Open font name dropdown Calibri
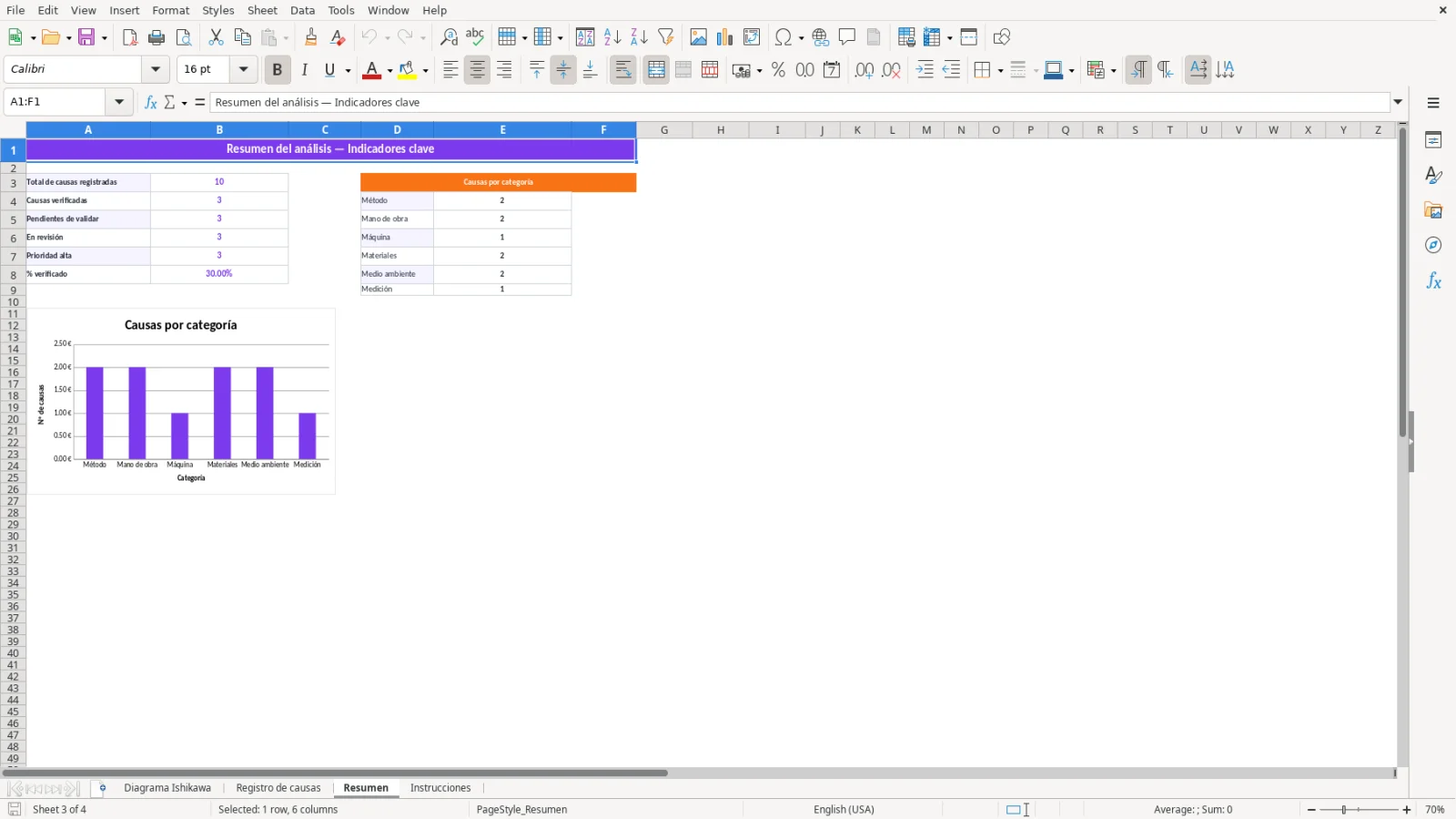Viewport: 1456px width, 819px height. coord(156,69)
